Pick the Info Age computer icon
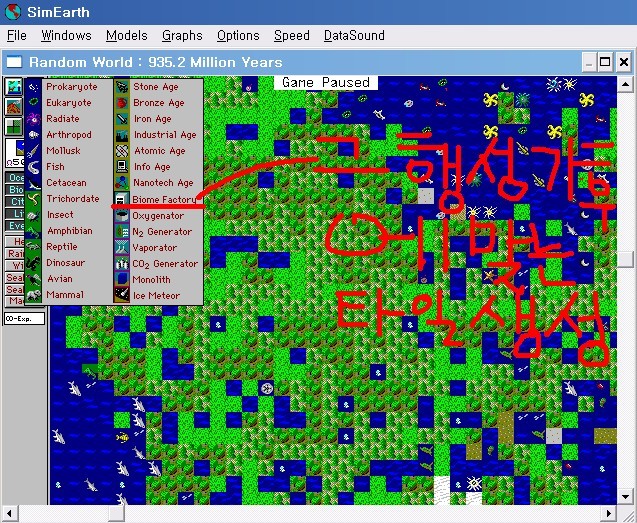 pyautogui.click(x=121, y=167)
